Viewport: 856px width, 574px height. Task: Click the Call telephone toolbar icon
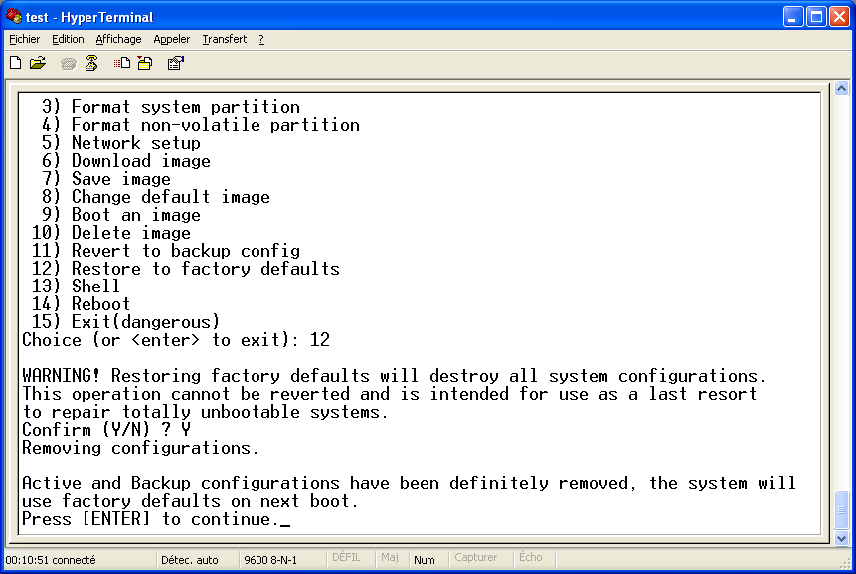click(x=68, y=64)
